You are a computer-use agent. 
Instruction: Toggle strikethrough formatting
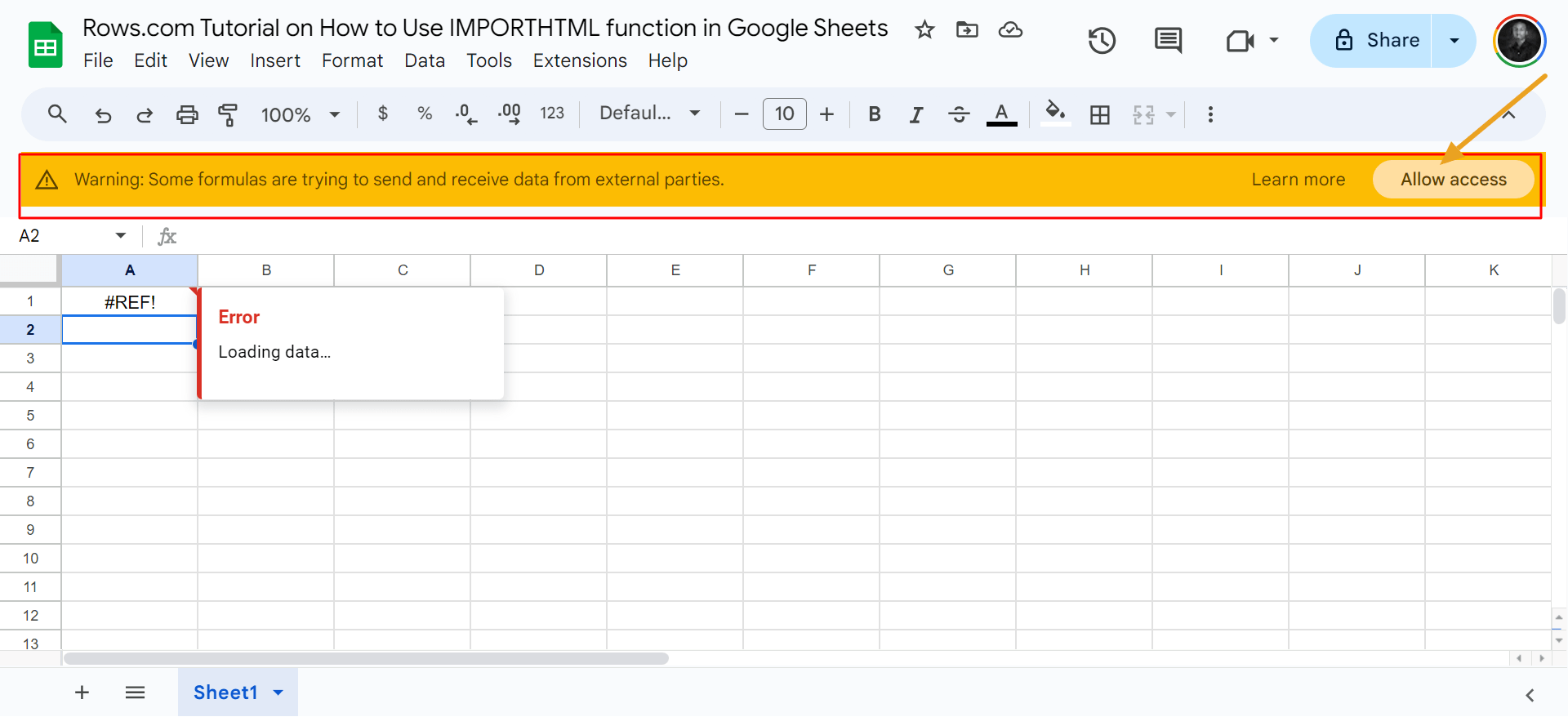(x=959, y=114)
